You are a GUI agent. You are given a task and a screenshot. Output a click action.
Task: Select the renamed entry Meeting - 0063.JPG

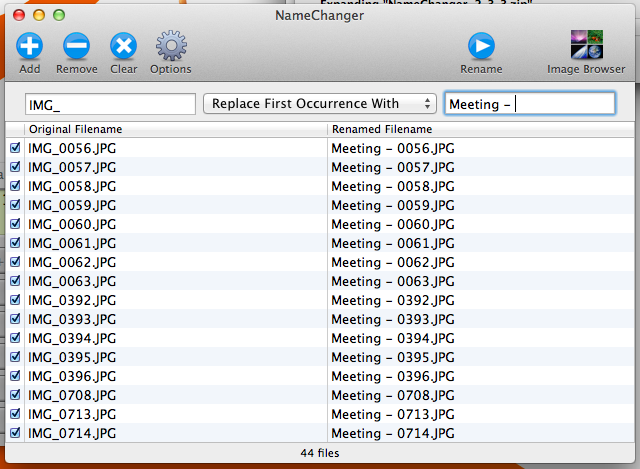coord(393,281)
